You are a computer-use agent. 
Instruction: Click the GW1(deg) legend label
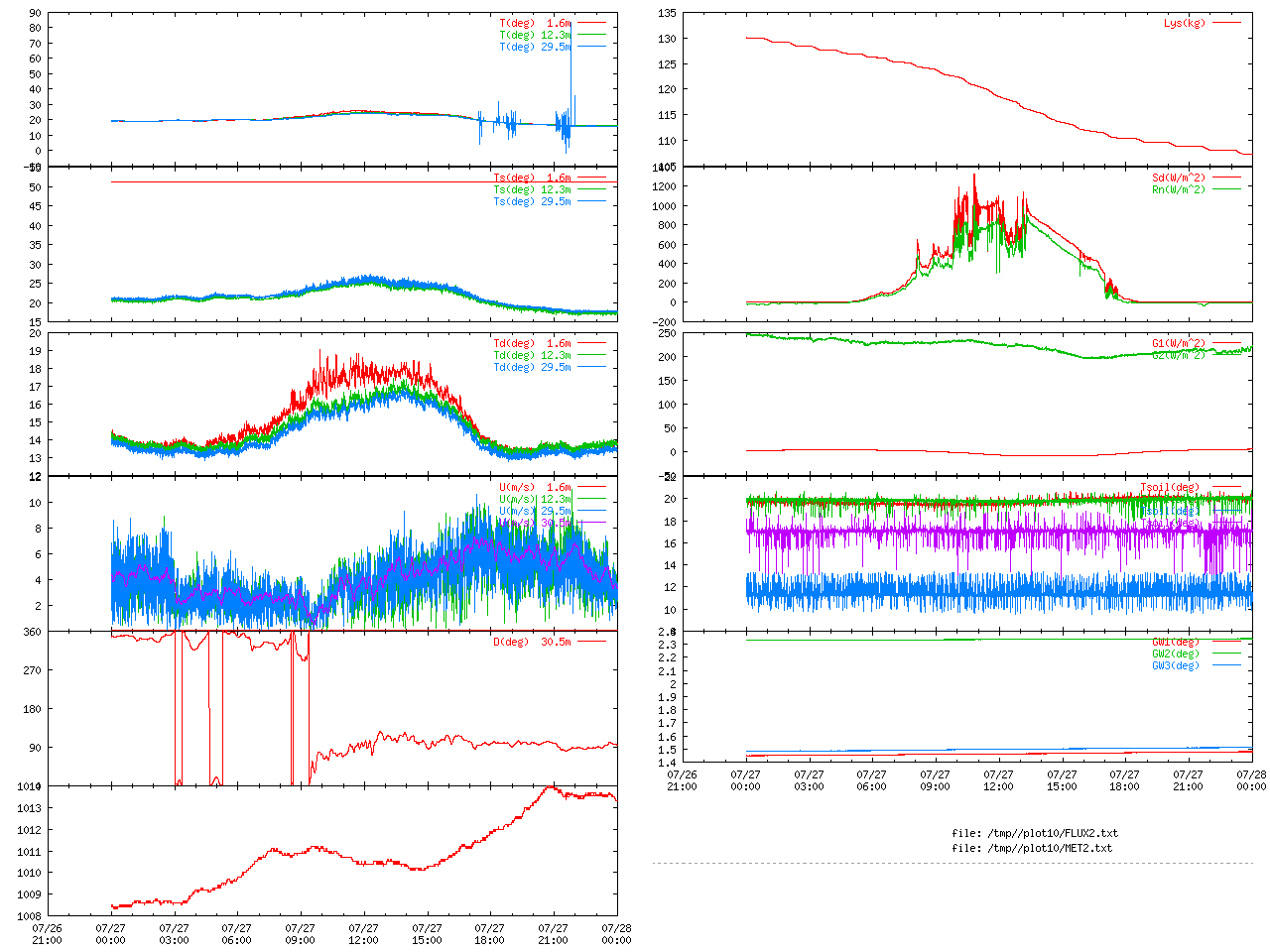[1176, 642]
